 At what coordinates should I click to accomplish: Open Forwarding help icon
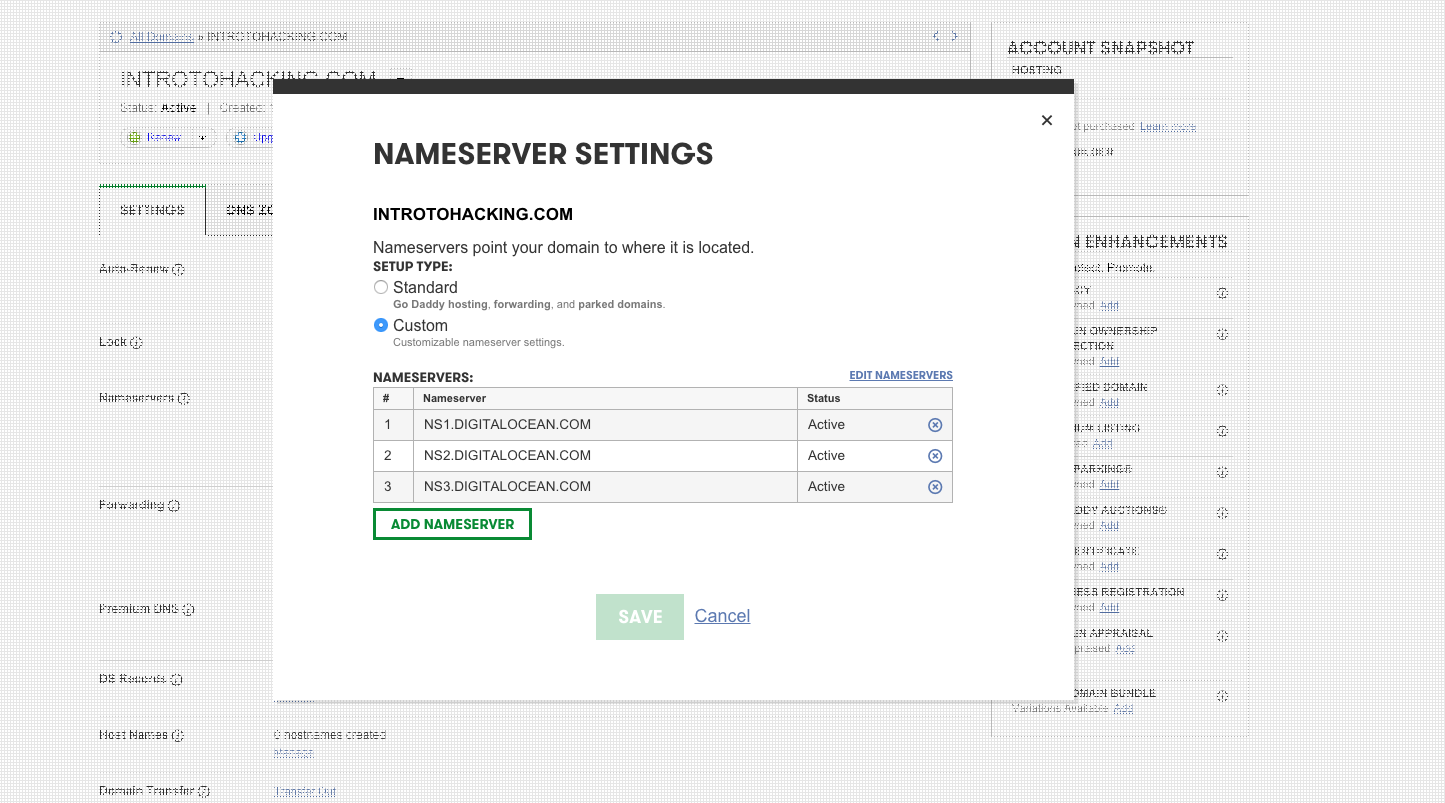[x=174, y=506]
